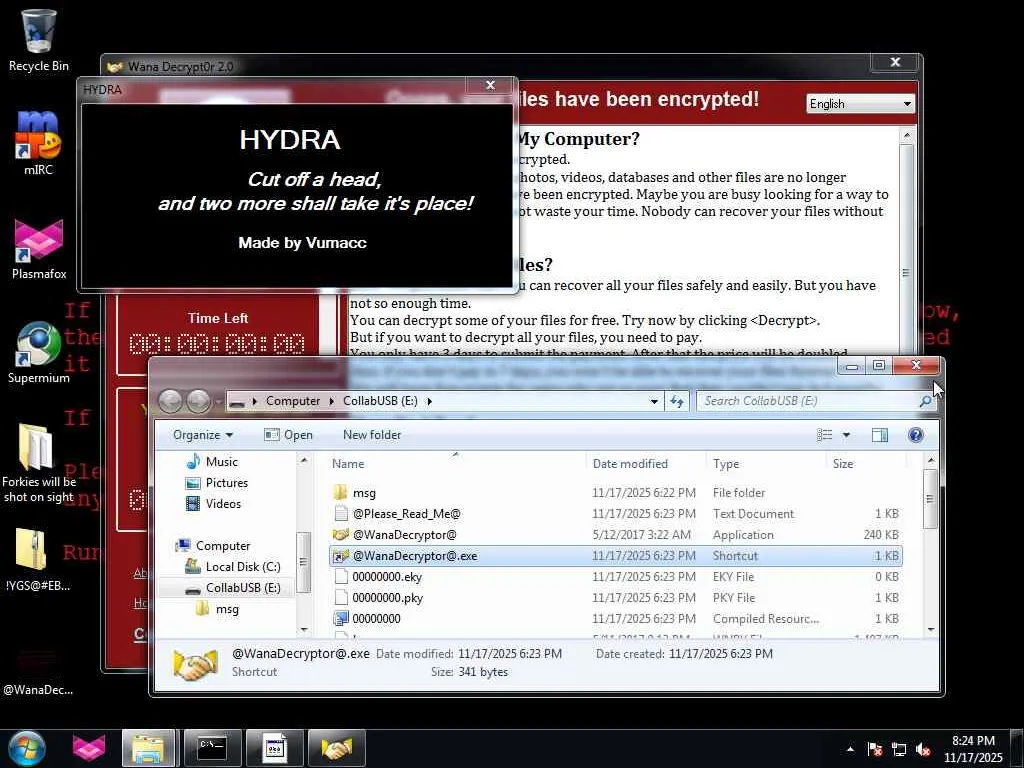Open the English language dropdown
The height and width of the screenshot is (768, 1024).
point(861,104)
